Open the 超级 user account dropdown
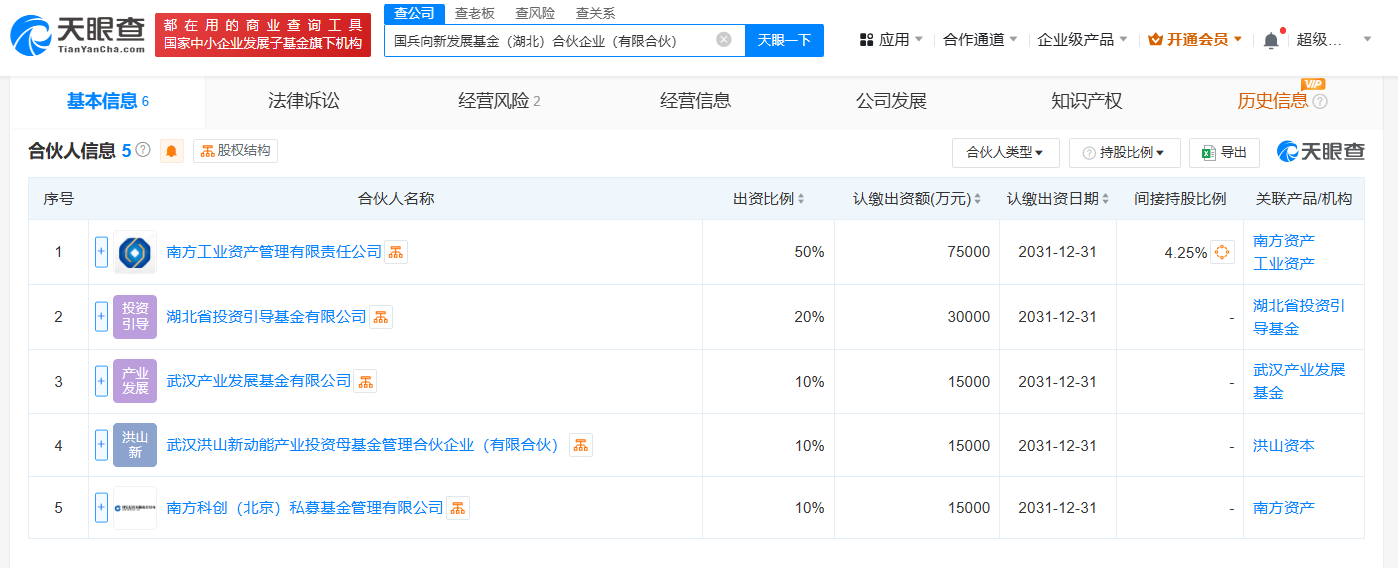Viewport: 1398px width, 568px height. (x=1335, y=40)
